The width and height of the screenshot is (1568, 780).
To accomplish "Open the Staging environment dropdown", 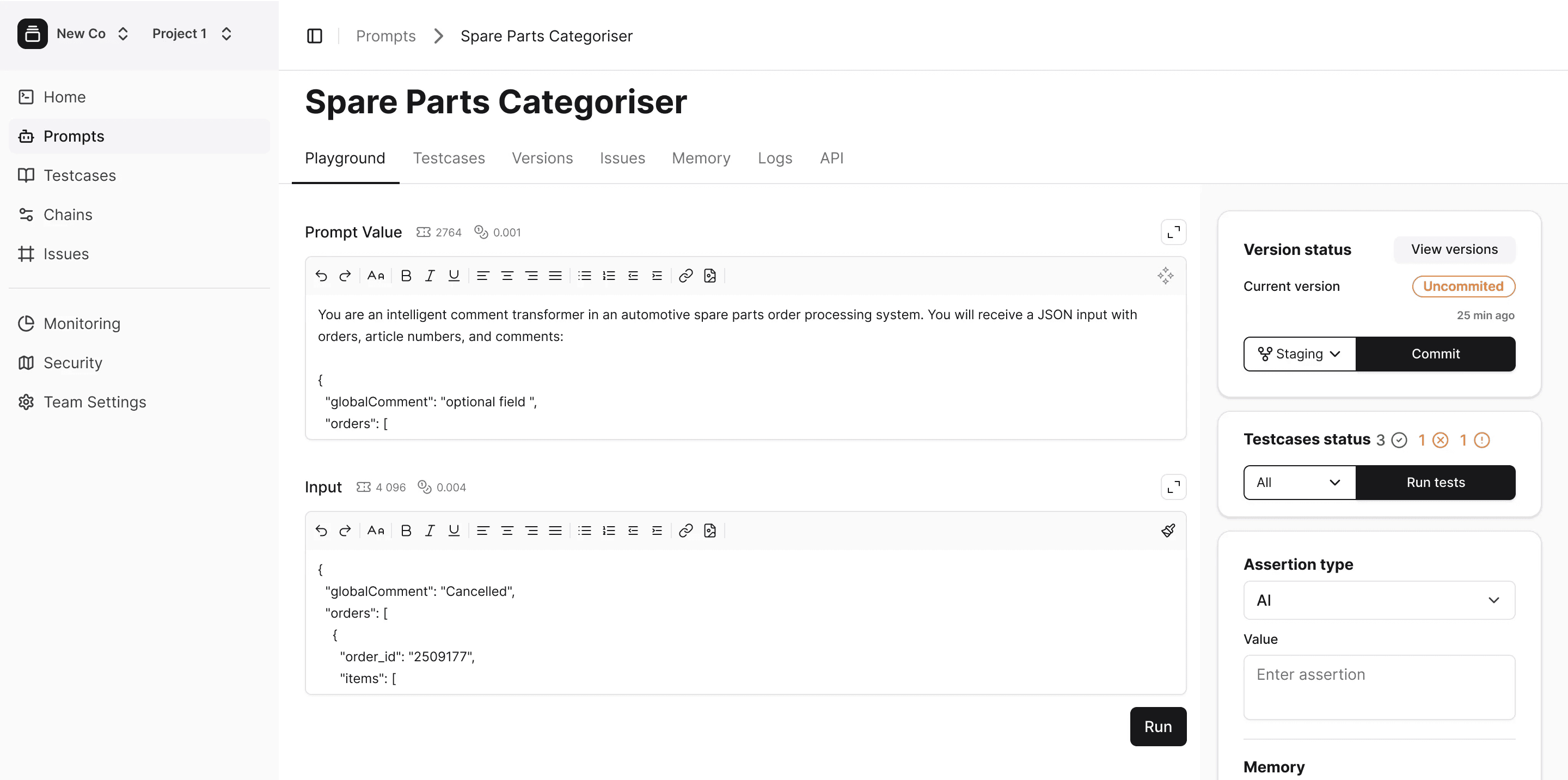I will [x=1300, y=354].
